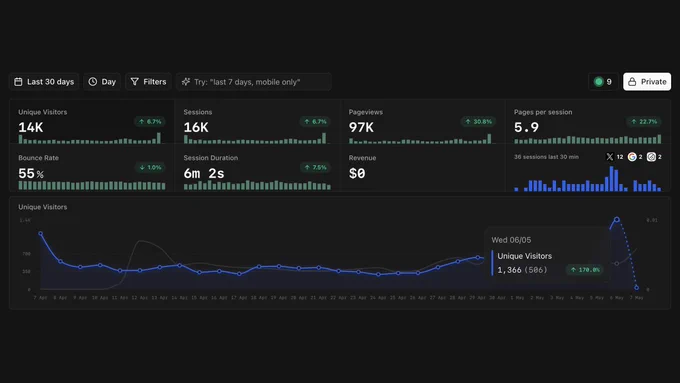Change the Day granularity selector

[x=102, y=82]
